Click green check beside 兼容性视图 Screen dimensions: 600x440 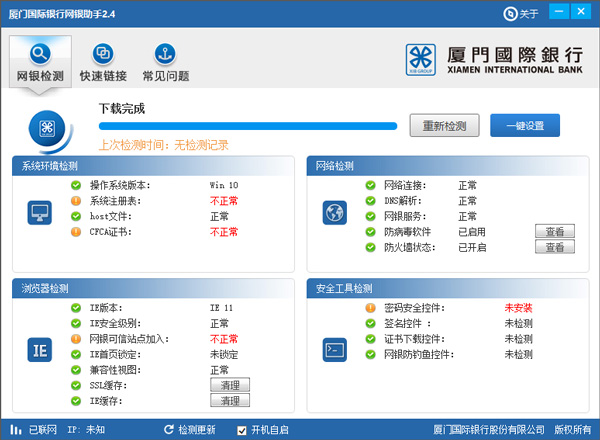[x=76, y=370]
